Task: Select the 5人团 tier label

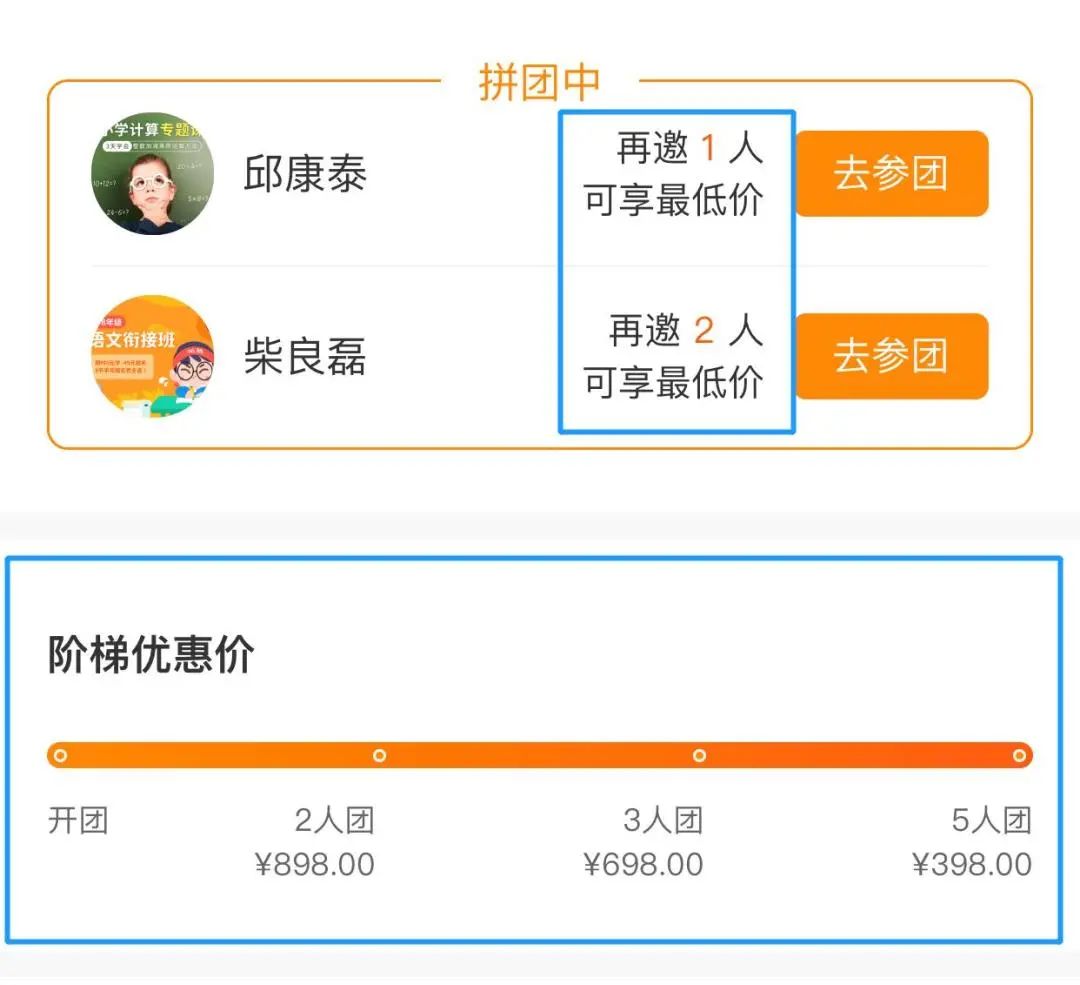Action: (991, 822)
